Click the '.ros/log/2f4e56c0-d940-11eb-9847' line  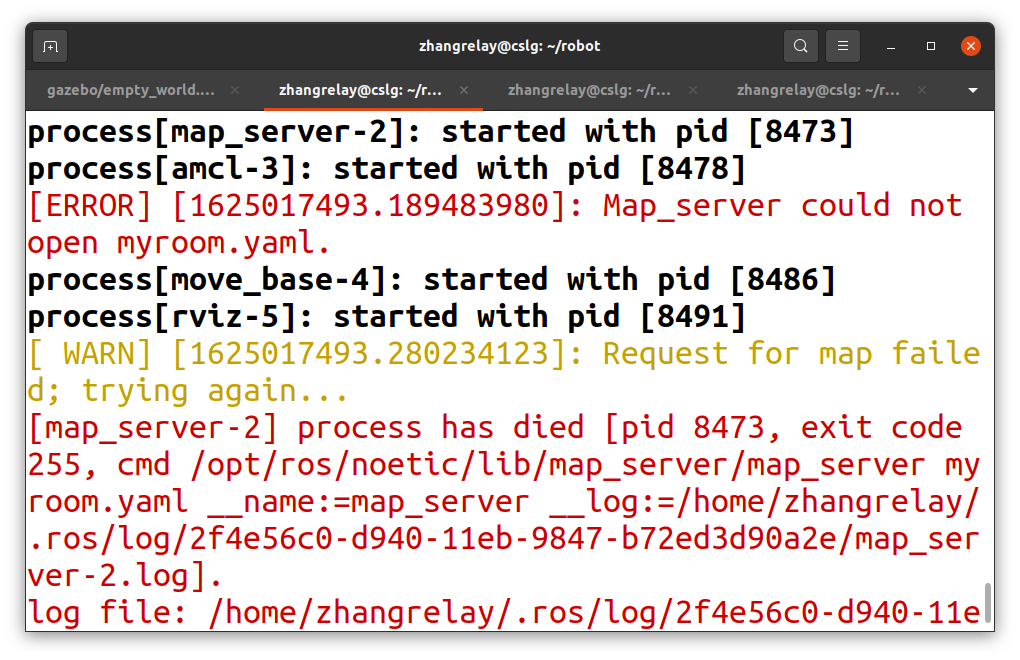click(x=504, y=540)
